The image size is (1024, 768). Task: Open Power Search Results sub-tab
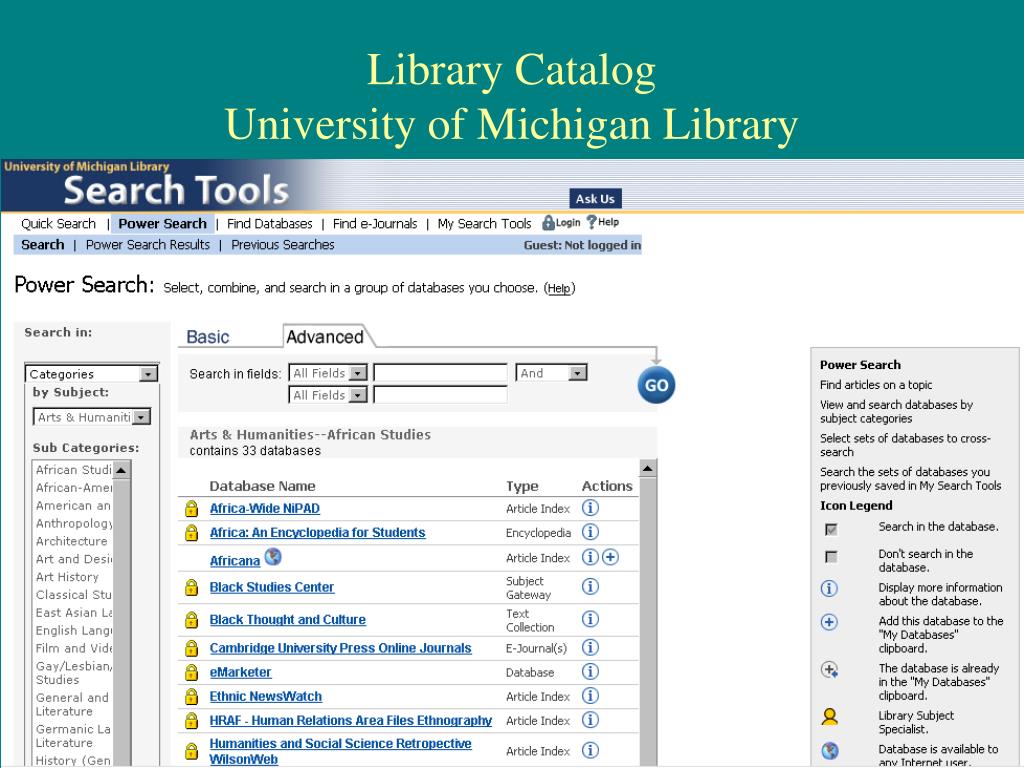[148, 244]
